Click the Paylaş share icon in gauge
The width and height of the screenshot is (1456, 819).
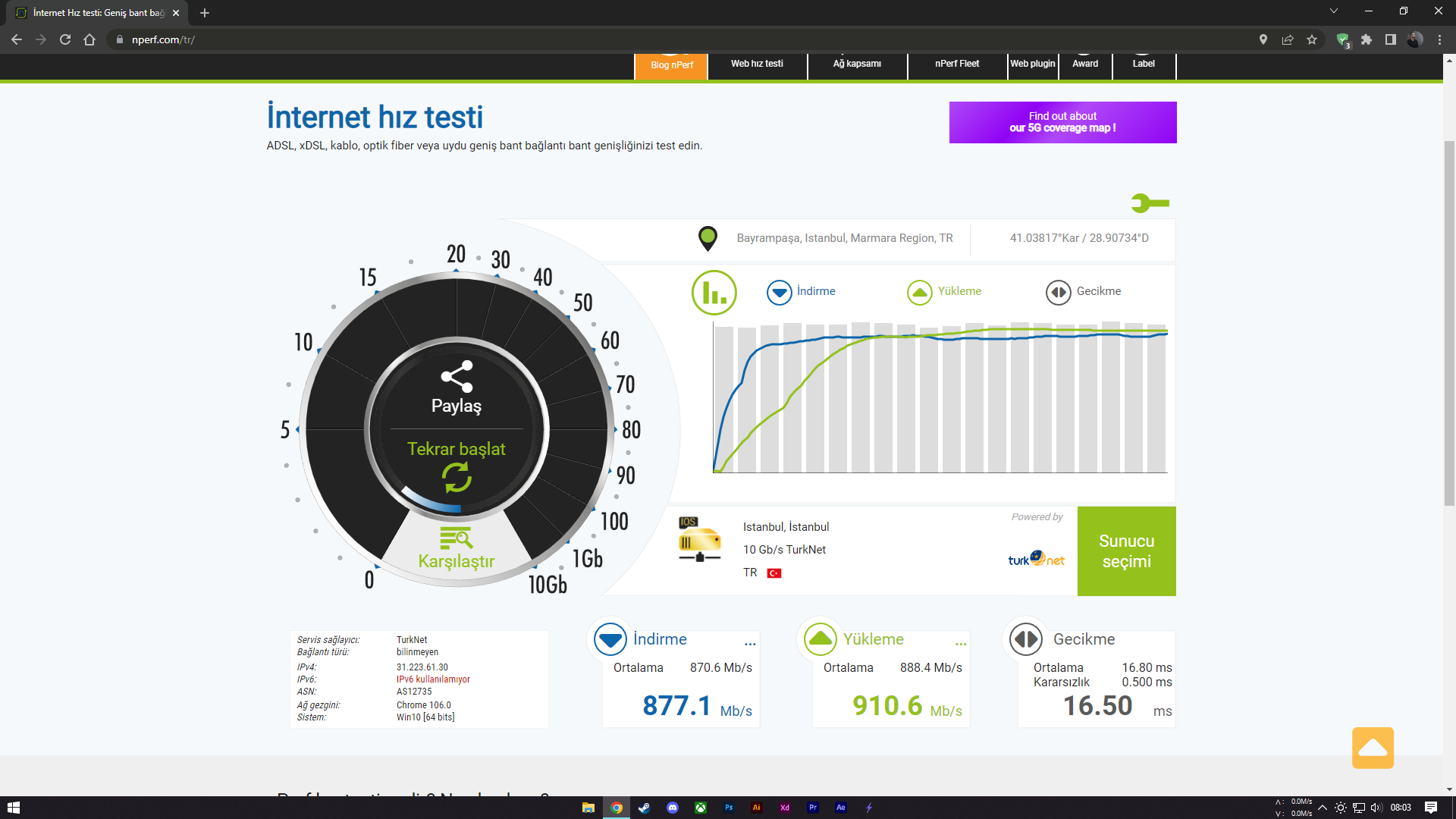click(457, 377)
